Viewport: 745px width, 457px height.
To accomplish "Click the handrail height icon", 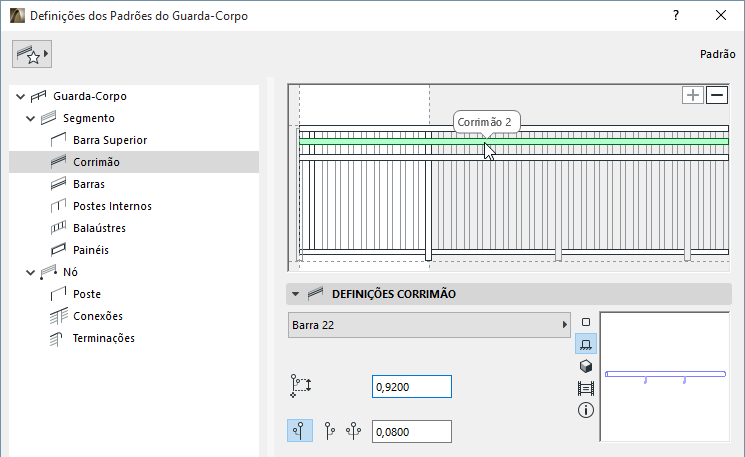I will pyautogui.click(x=301, y=386).
